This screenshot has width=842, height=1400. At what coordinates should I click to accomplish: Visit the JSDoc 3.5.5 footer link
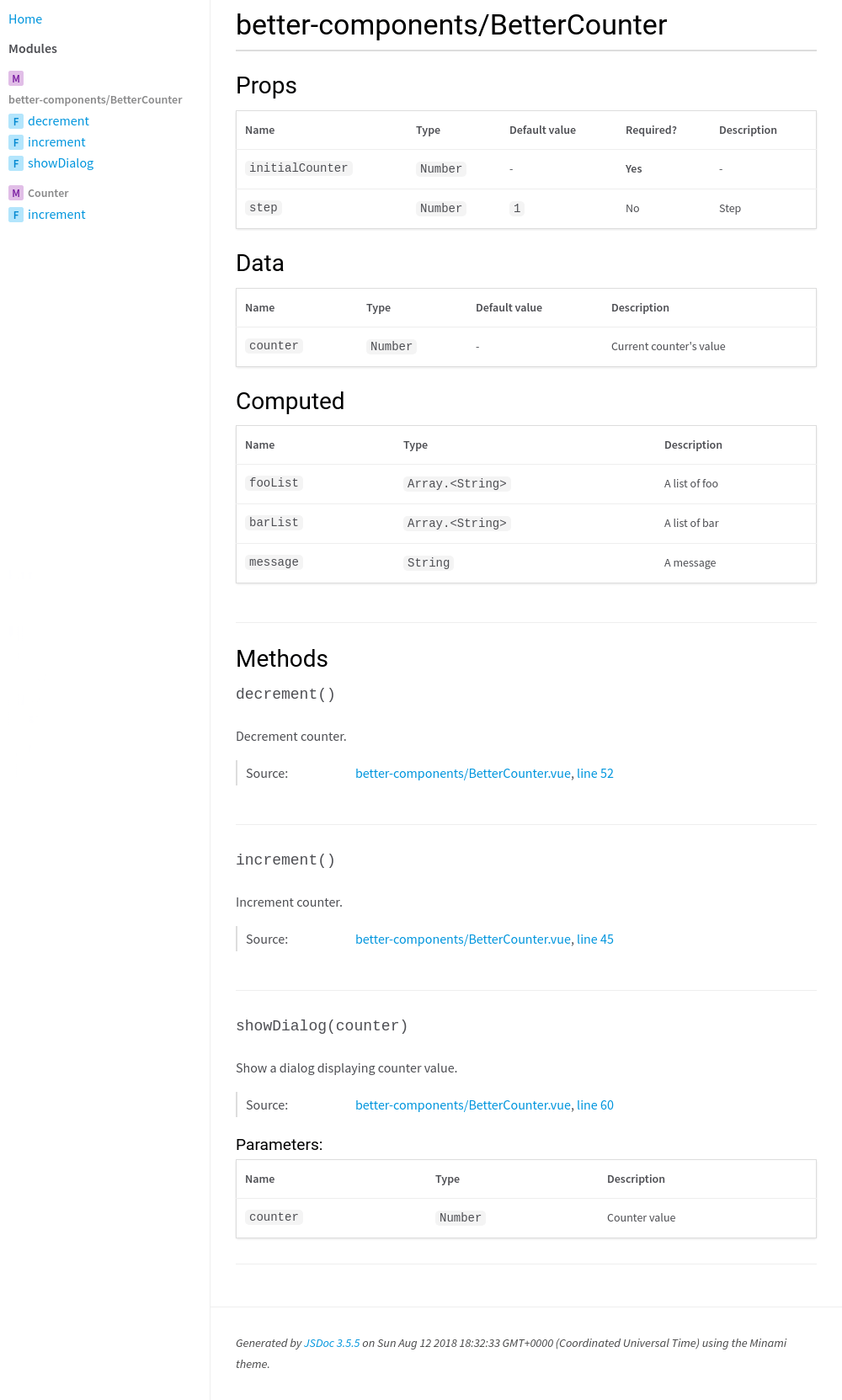[332, 1343]
